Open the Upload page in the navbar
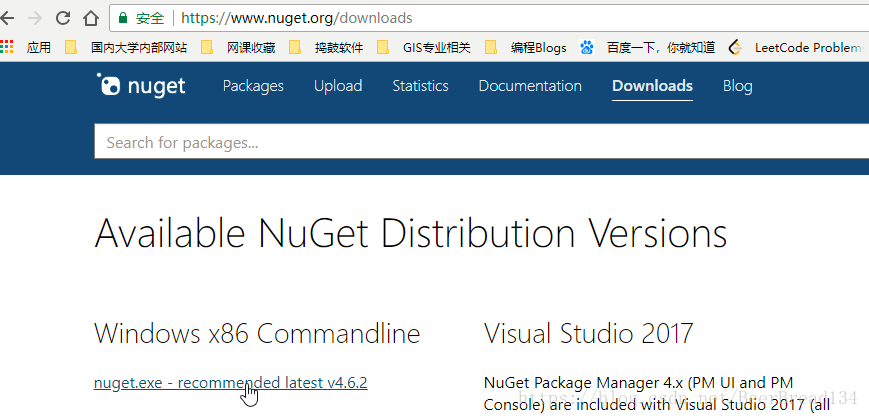The height and width of the screenshot is (418, 869). coord(338,86)
